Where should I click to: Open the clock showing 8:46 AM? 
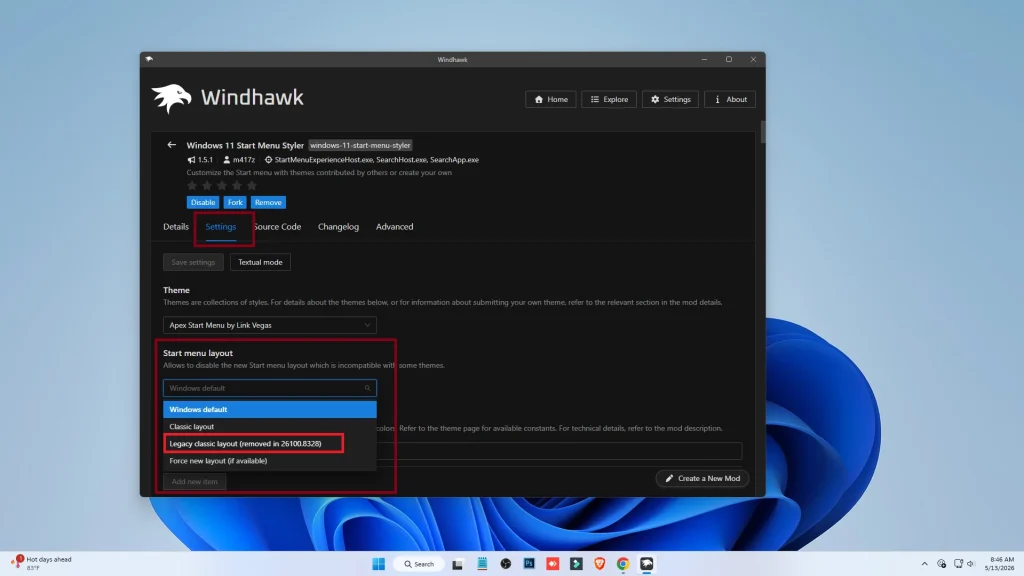[x=999, y=564]
